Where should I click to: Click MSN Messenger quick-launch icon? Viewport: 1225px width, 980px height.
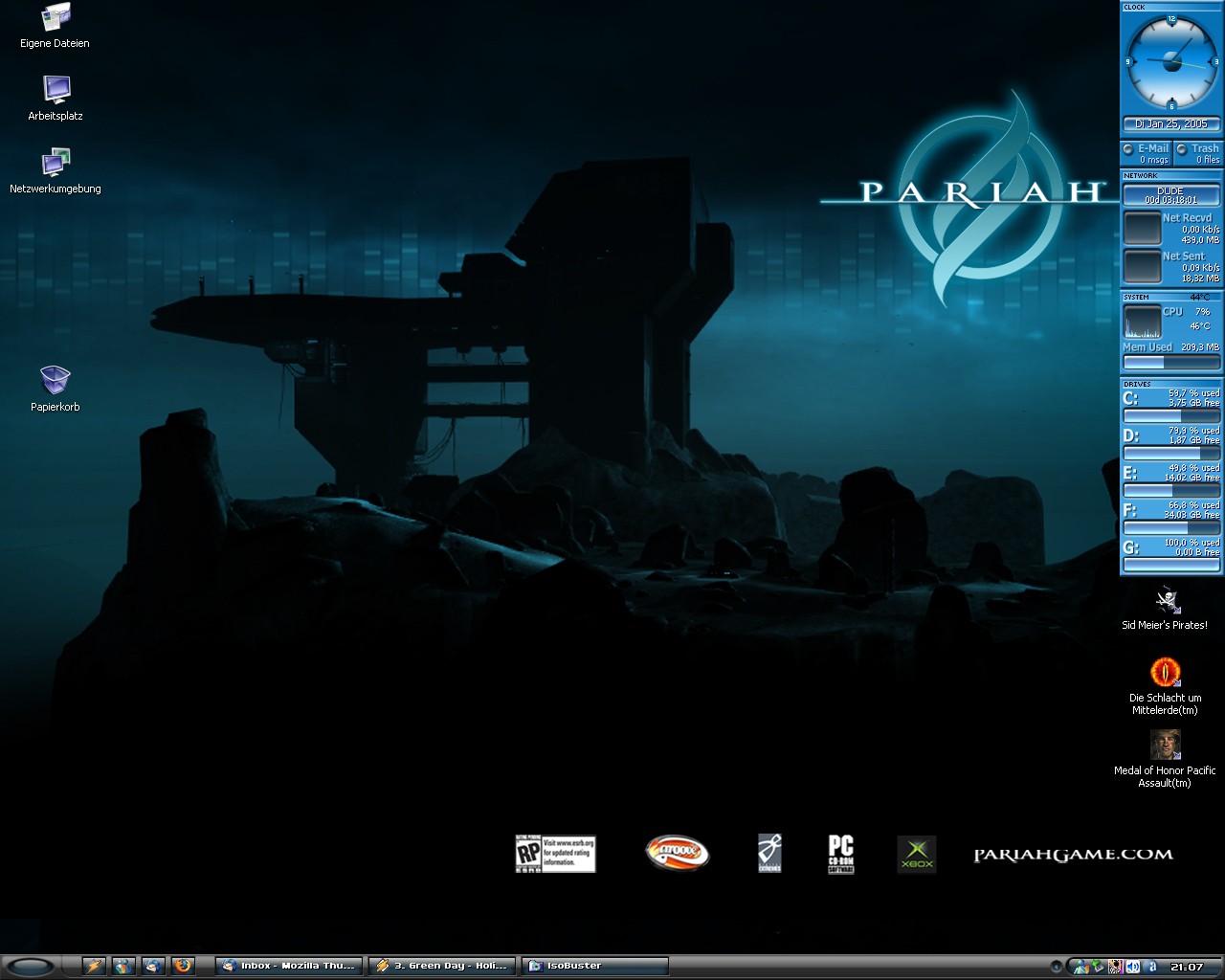click(123, 966)
